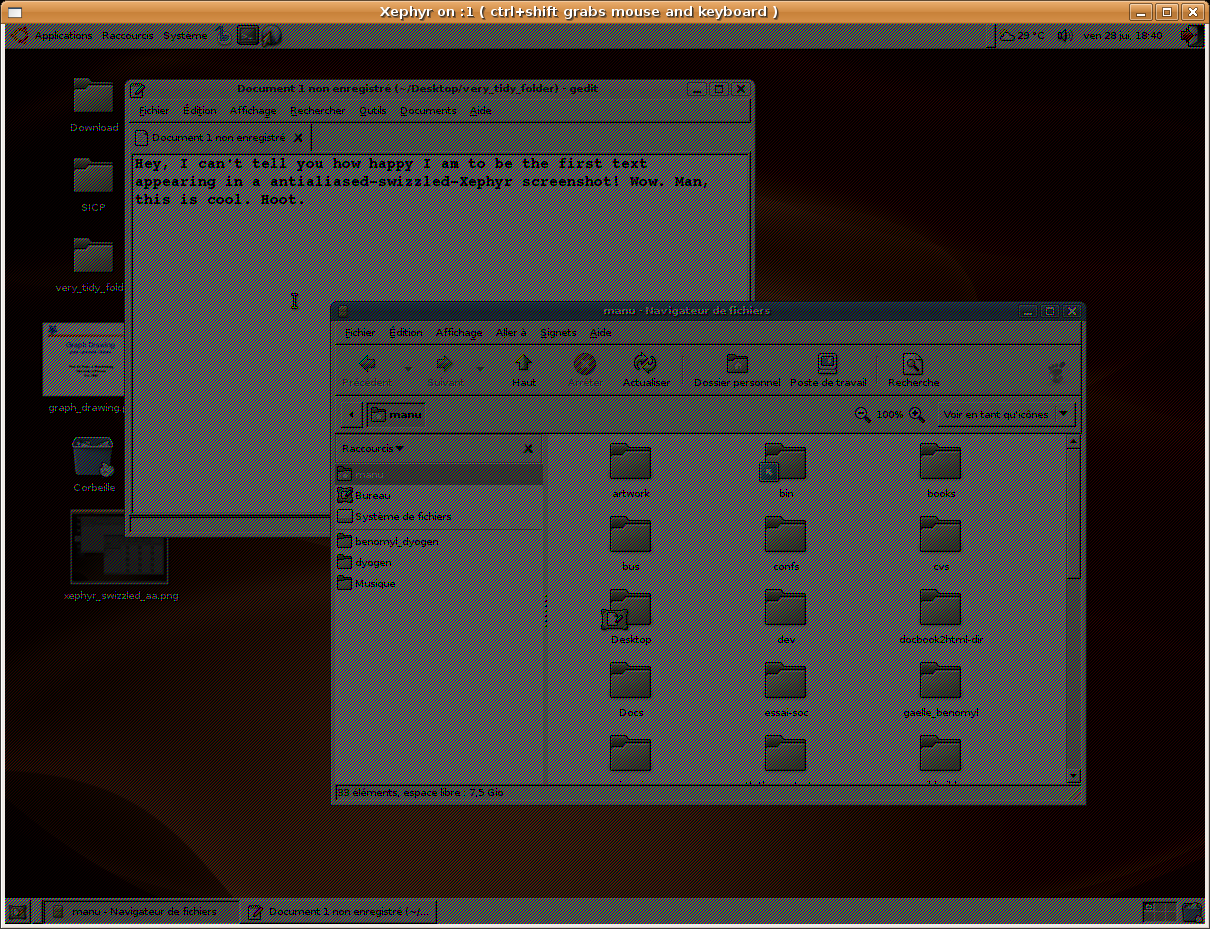Click the zoom in magnifier icon
1210x929 pixels.
coord(916,414)
